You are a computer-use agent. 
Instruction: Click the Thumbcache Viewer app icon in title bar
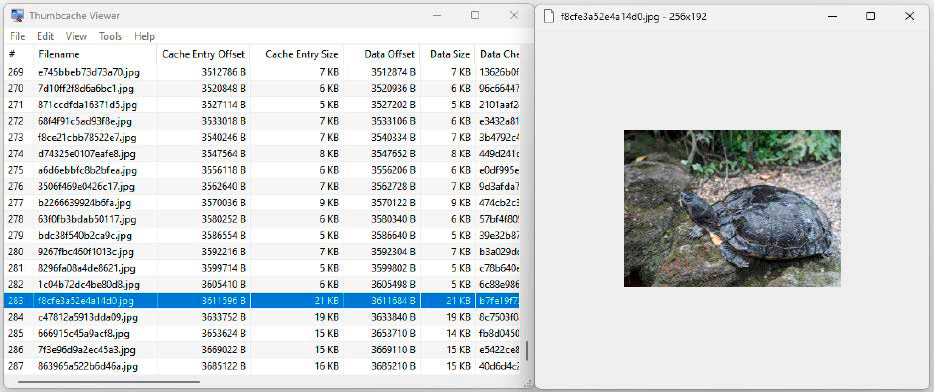click(18, 15)
